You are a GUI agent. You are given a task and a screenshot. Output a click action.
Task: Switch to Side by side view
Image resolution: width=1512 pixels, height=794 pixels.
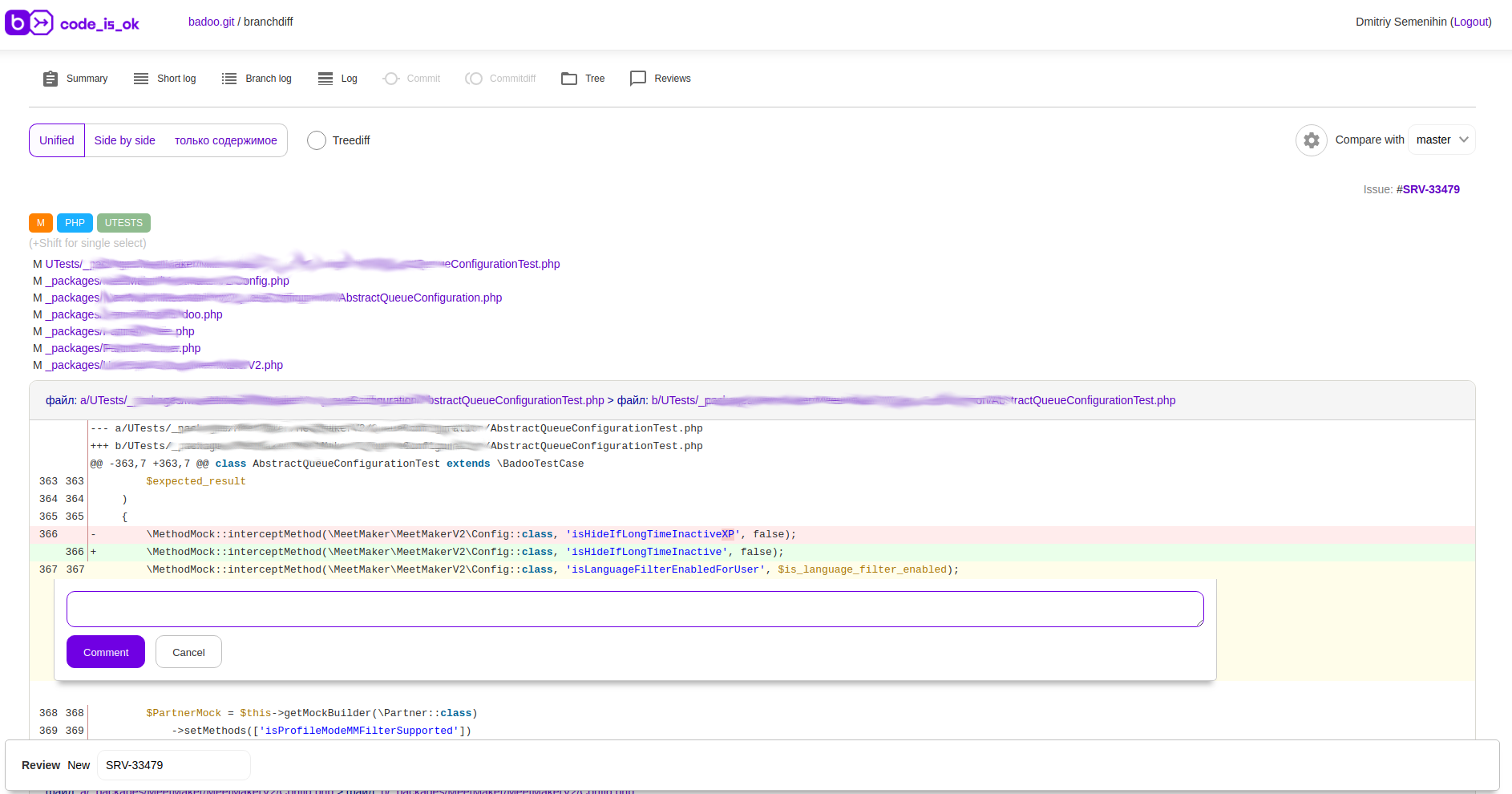tap(125, 140)
